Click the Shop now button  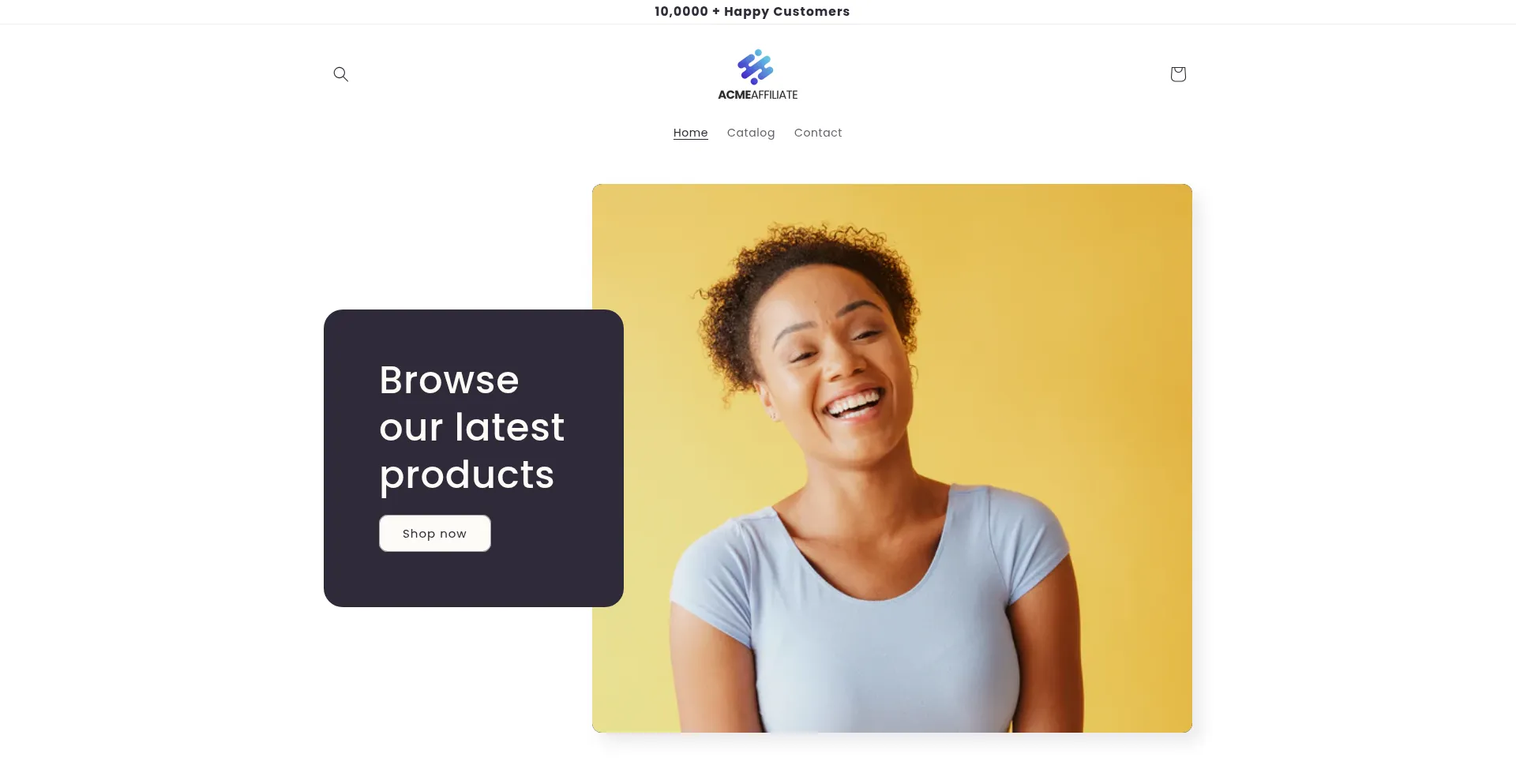pyautogui.click(x=434, y=534)
